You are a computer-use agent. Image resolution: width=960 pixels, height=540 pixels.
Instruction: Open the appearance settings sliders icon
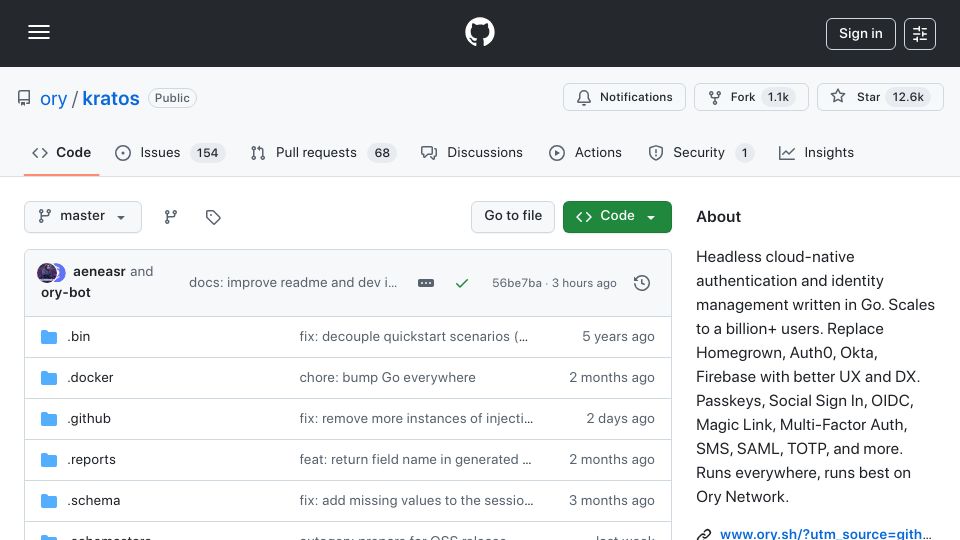920,34
